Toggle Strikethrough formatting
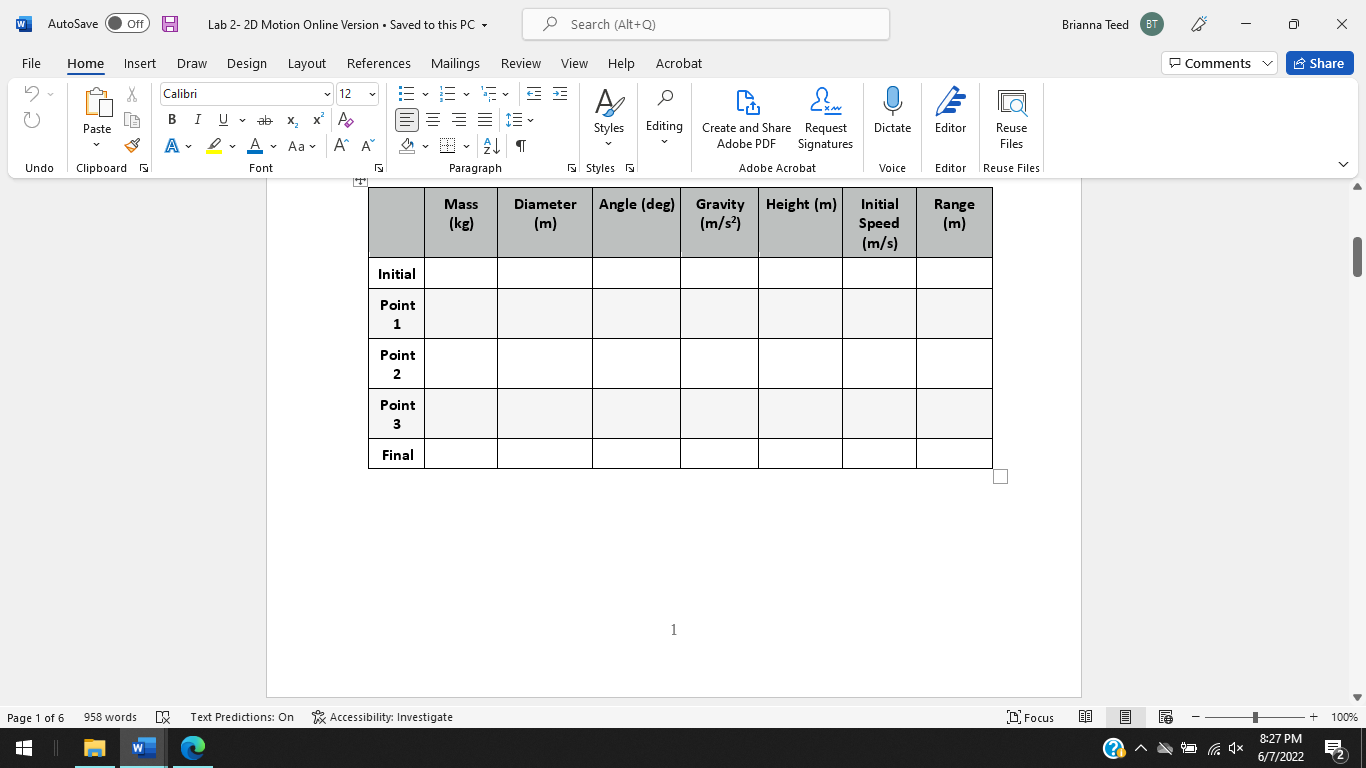This screenshot has height=768, width=1366. 265,120
